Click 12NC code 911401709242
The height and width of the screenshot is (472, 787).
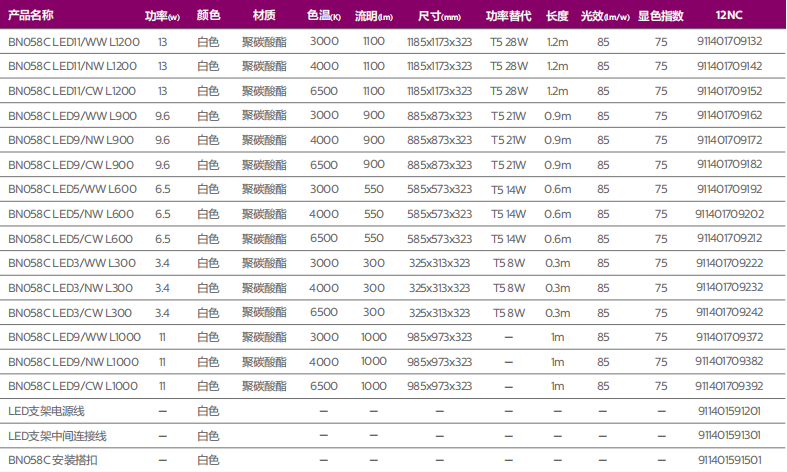(x=729, y=312)
